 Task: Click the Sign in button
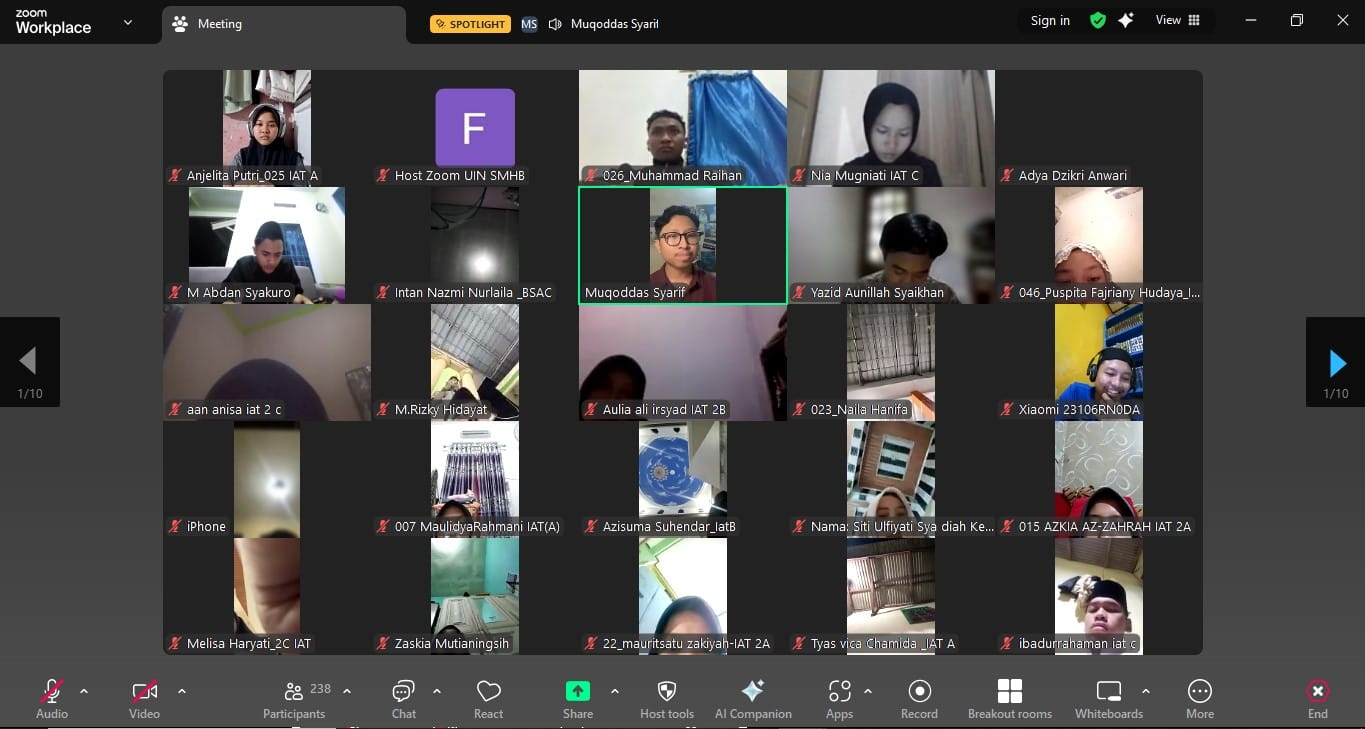pos(1050,21)
